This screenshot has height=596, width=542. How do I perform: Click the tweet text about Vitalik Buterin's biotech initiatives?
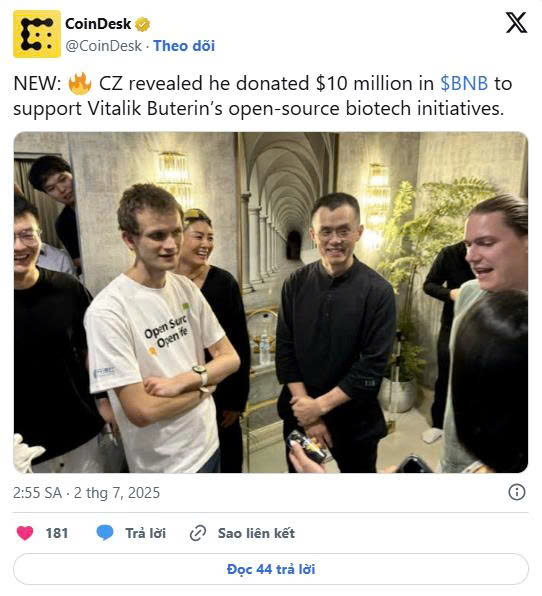click(x=263, y=96)
